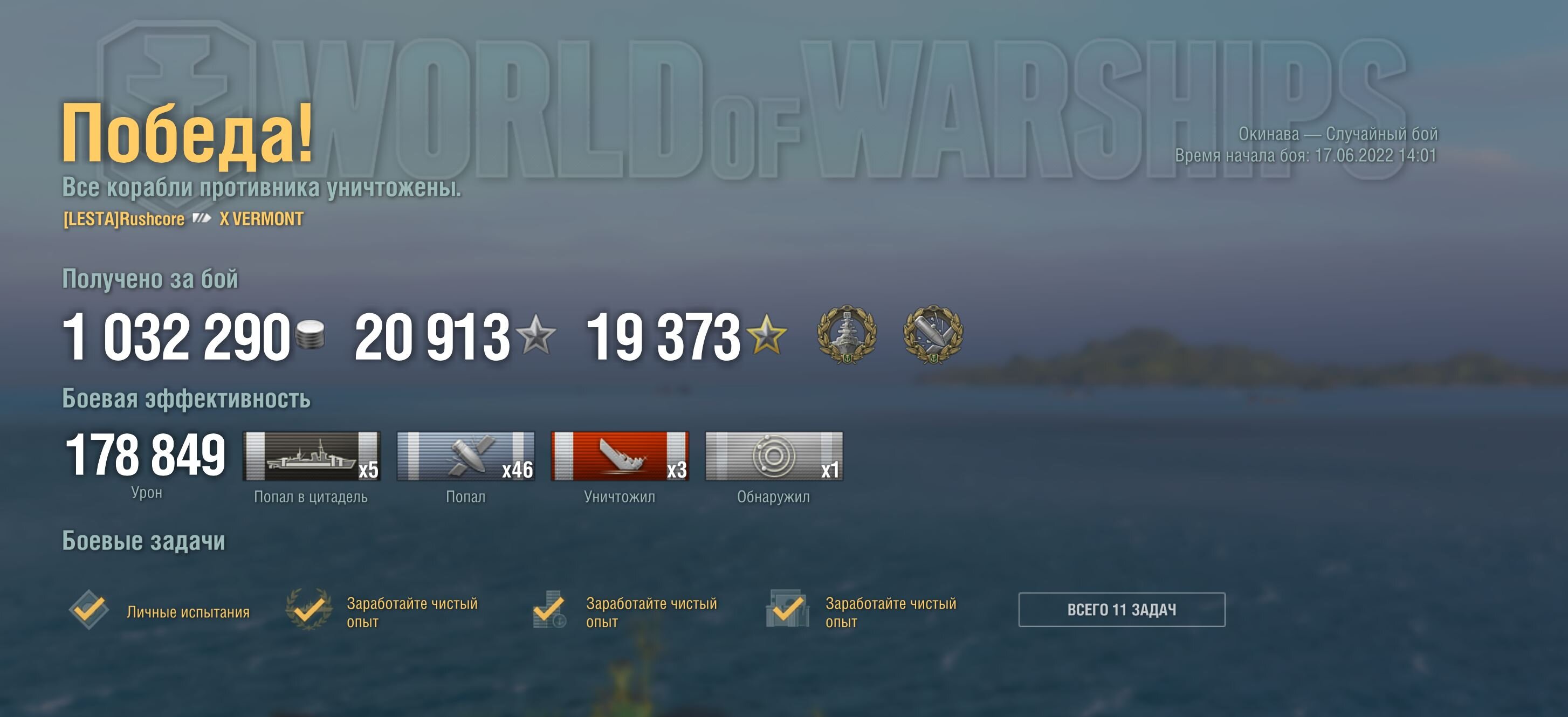The width and height of the screenshot is (1568, 717).
Task: Click the X VERMONT ship name
Action: [x=262, y=219]
